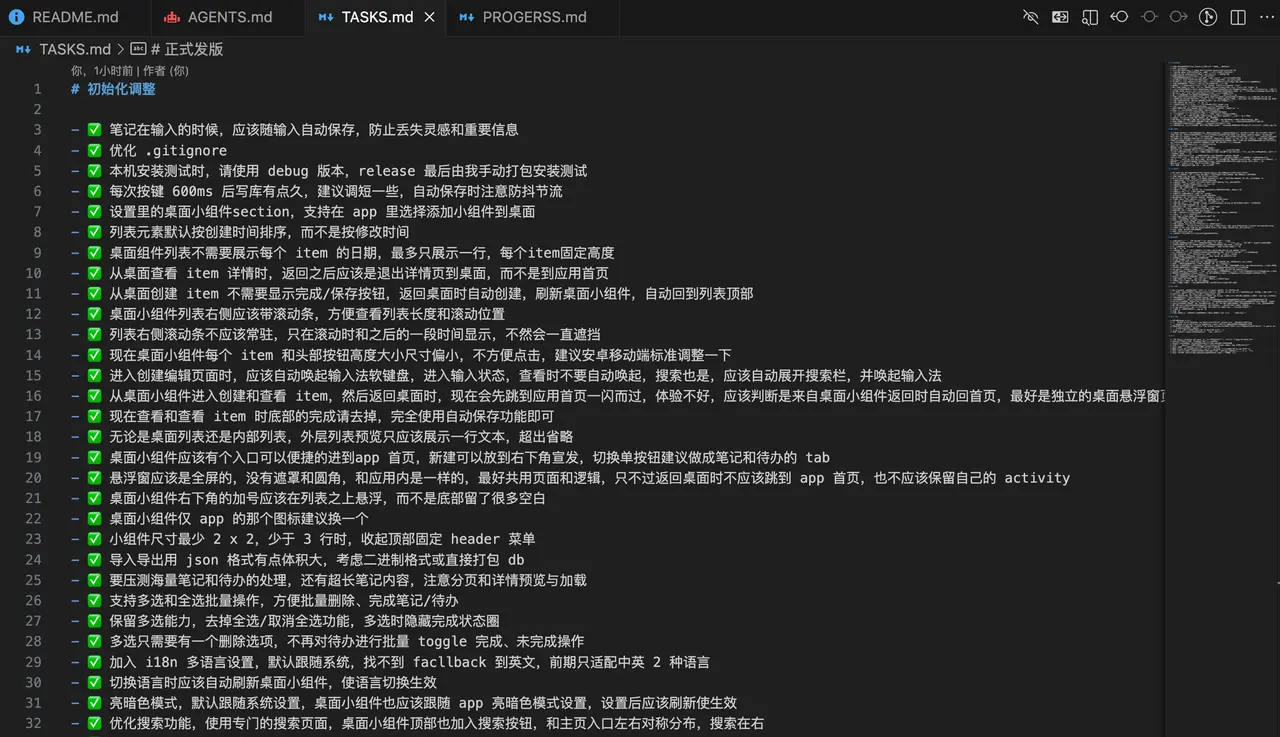Open changes with the arrows diff icon
The height and width of the screenshot is (737, 1280).
[1060, 17]
